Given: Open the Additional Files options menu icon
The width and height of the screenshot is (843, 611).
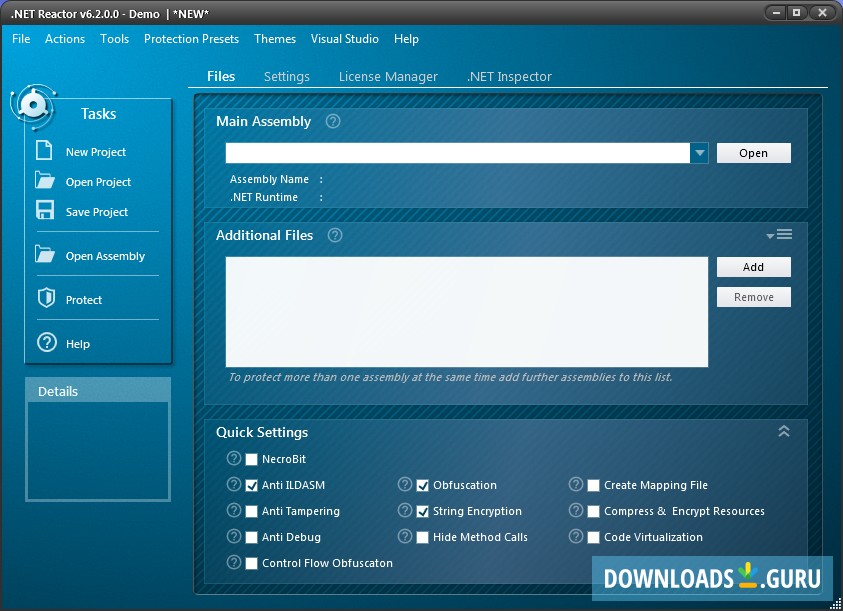Looking at the screenshot, I should coord(779,235).
